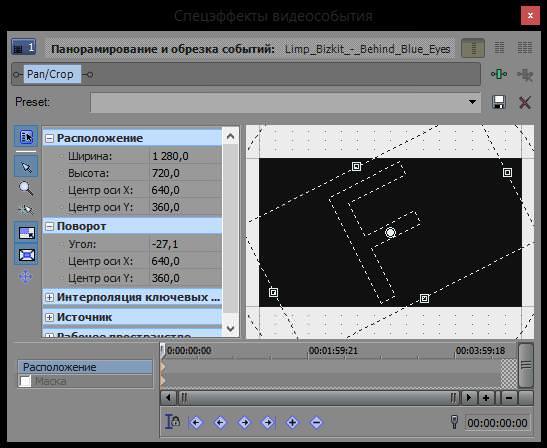547x448 pixels.
Task: Select the Zoom magnifier tool
Action: [x=26, y=188]
